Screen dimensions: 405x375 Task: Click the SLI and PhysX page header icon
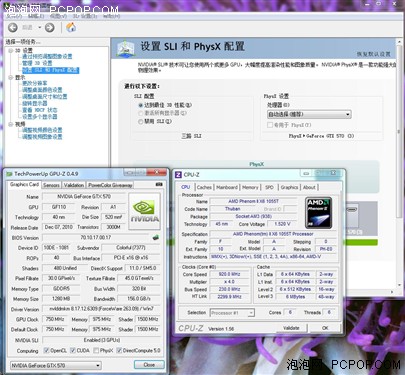click(x=126, y=49)
